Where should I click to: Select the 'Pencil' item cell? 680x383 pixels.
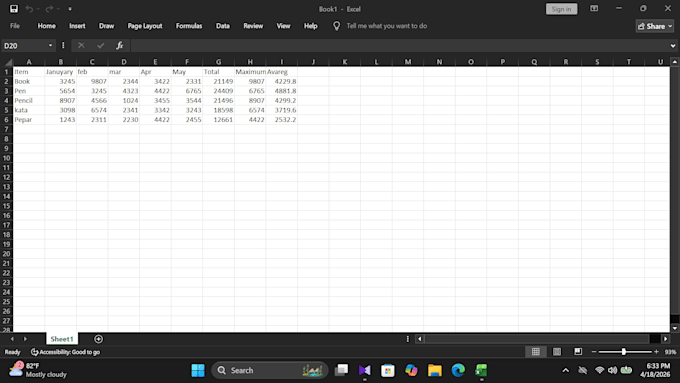point(29,101)
